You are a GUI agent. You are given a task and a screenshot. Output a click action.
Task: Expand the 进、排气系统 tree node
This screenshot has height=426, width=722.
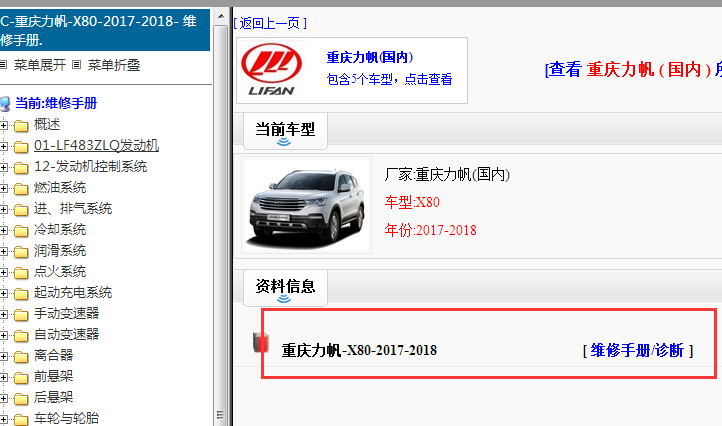(x=4, y=210)
